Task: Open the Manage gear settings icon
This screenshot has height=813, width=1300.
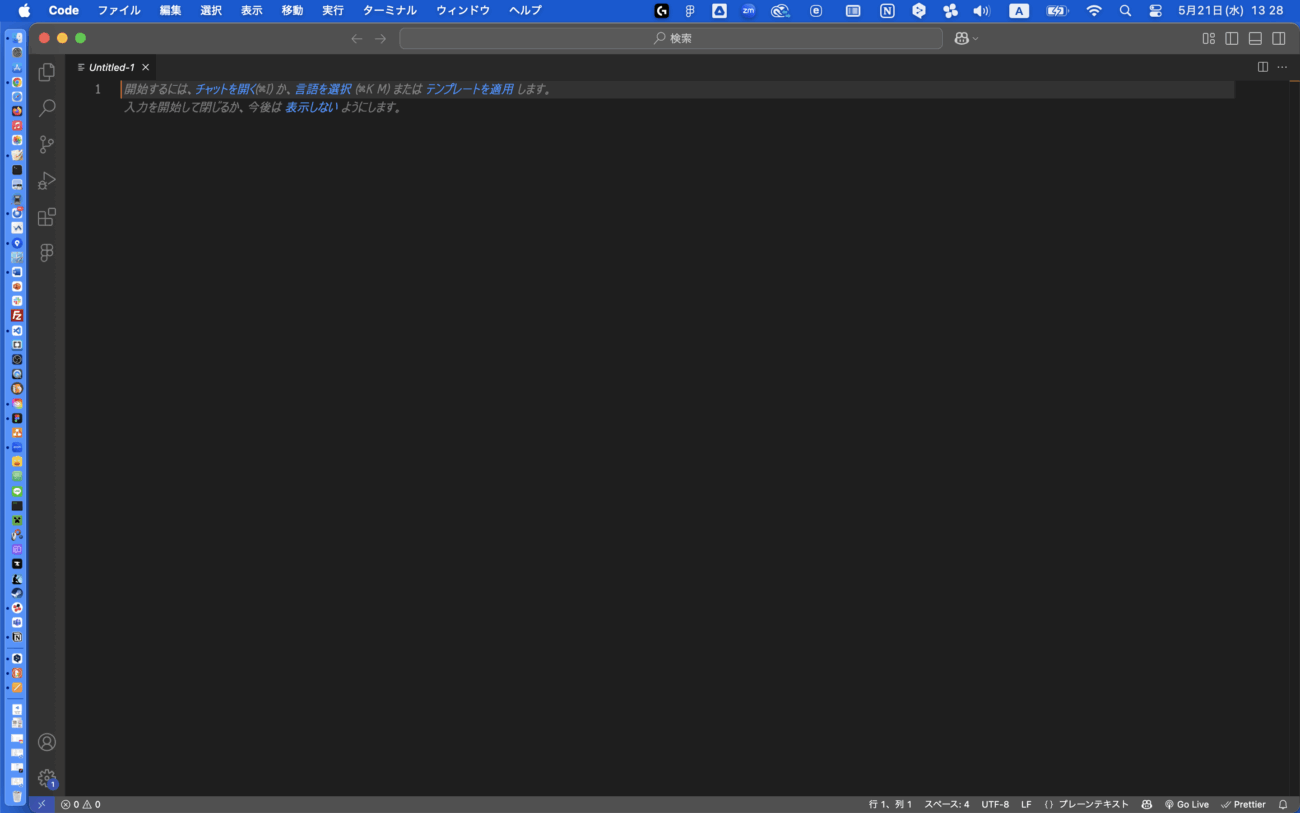Action: pos(46,778)
